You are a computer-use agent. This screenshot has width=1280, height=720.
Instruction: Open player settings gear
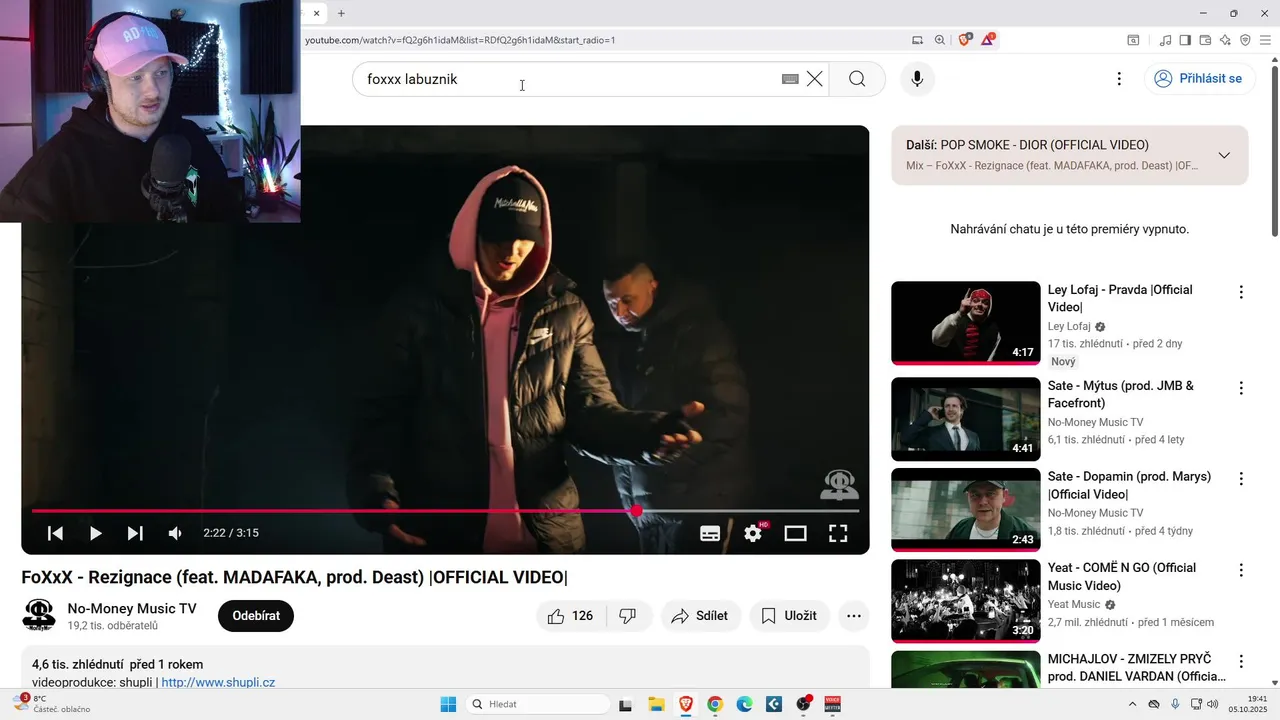tap(753, 533)
